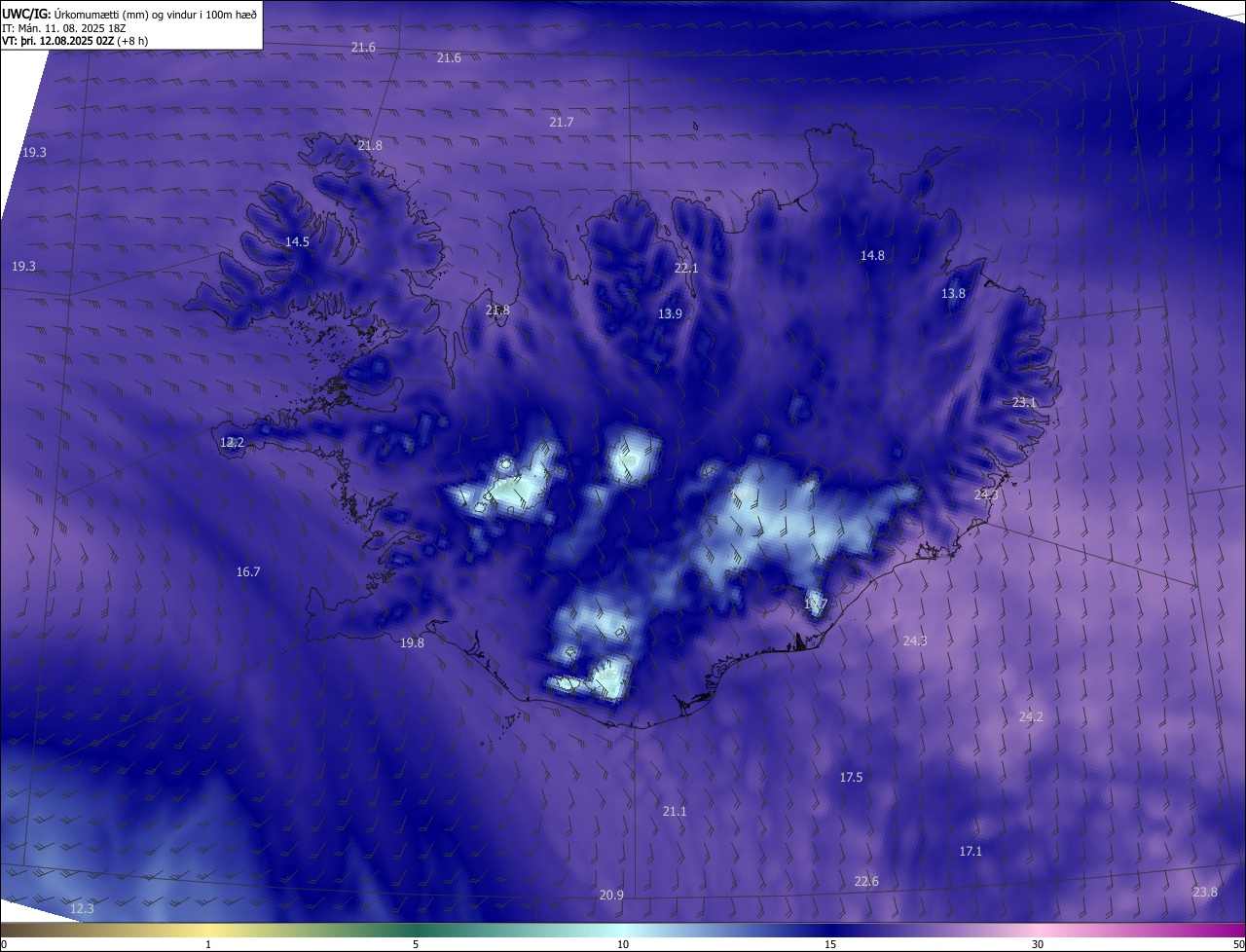Screen dimensions: 1246x952
Task: Click the VT: þri. 12.08.2025 02Z line
Action: tap(75, 41)
